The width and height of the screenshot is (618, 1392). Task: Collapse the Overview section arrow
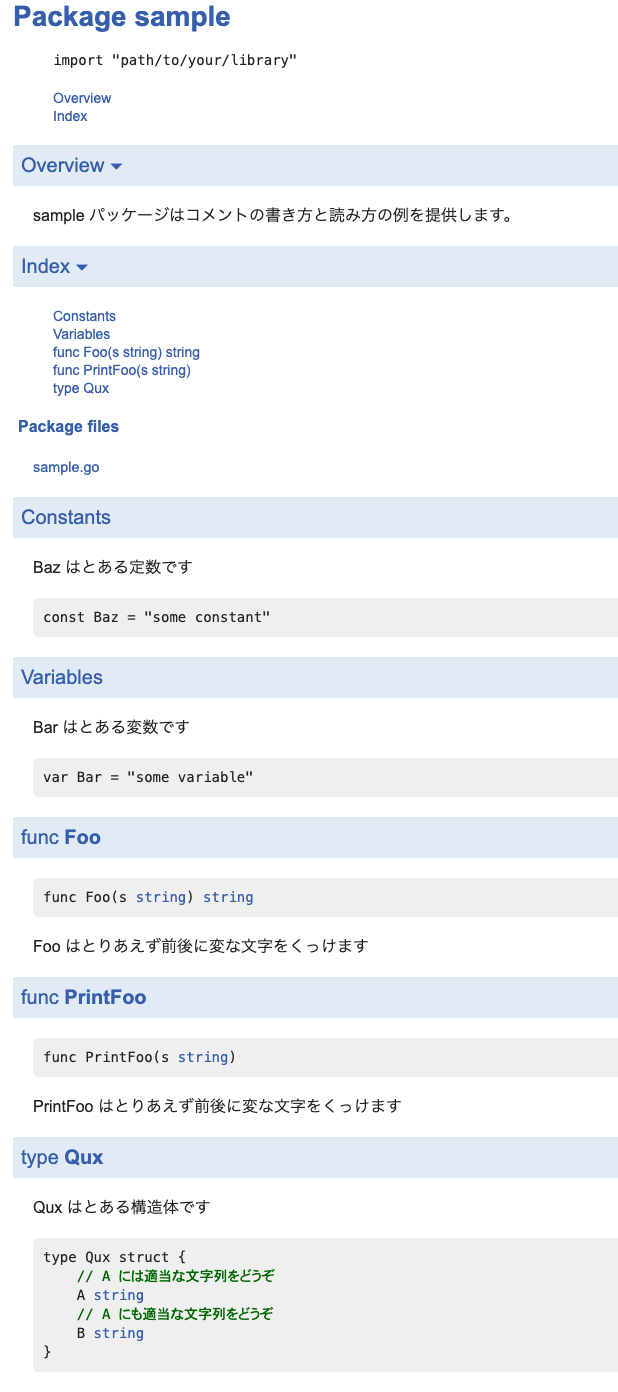(x=116, y=166)
